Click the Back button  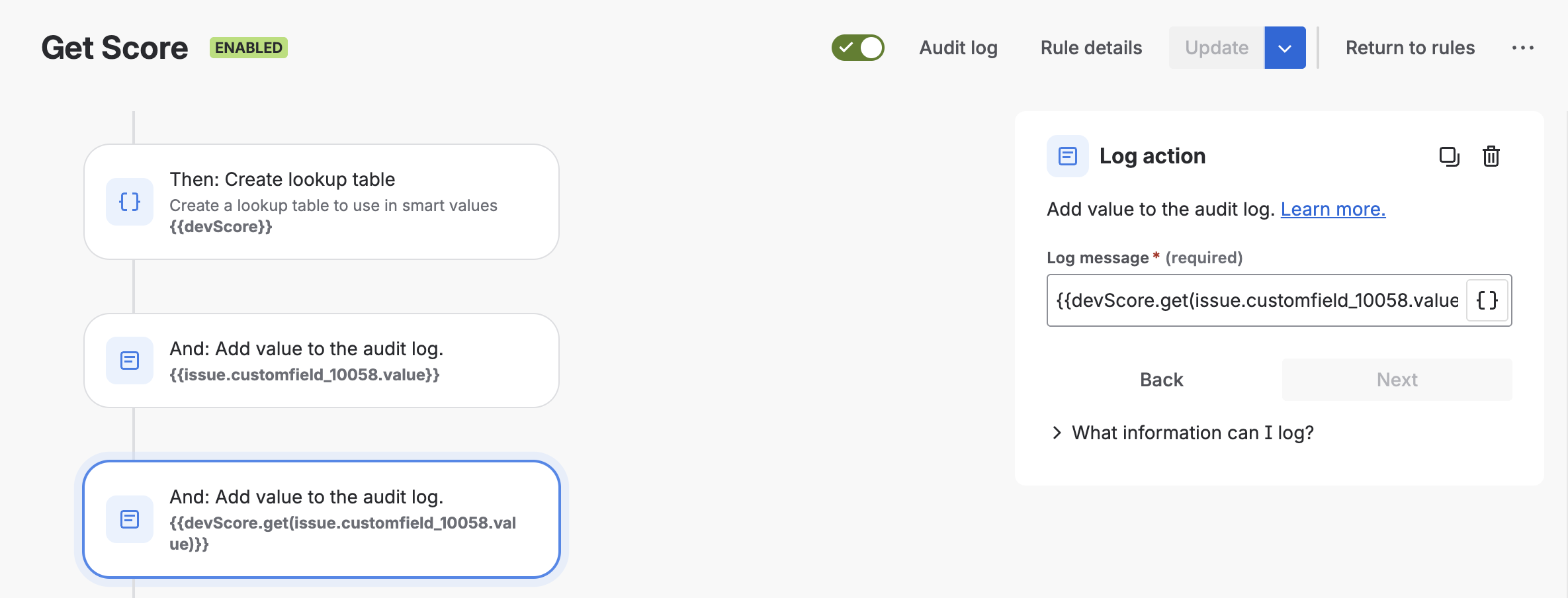[x=1162, y=380]
